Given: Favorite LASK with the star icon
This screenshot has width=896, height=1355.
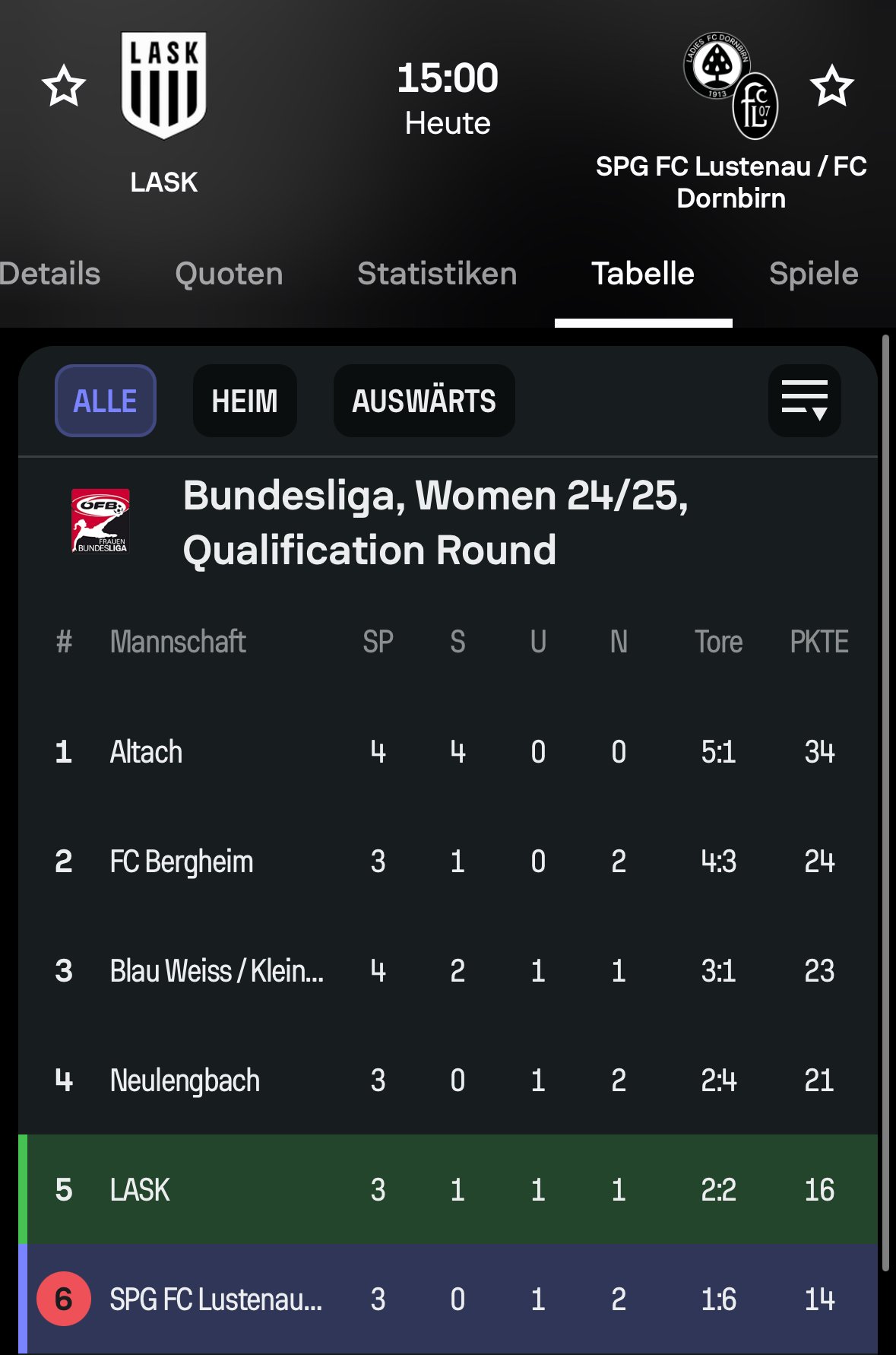Looking at the screenshot, I should point(64,86).
